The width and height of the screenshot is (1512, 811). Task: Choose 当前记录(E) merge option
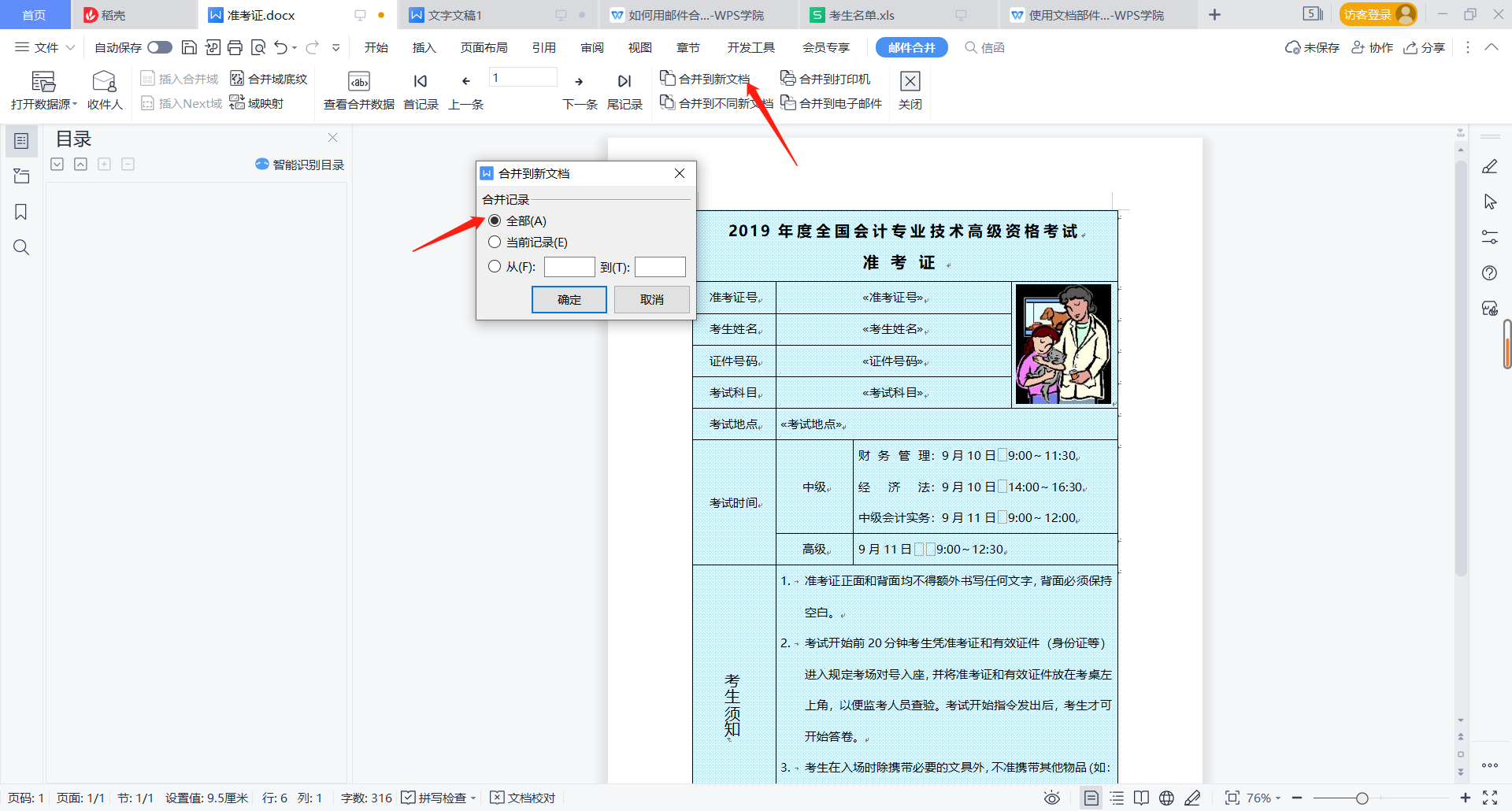(495, 242)
